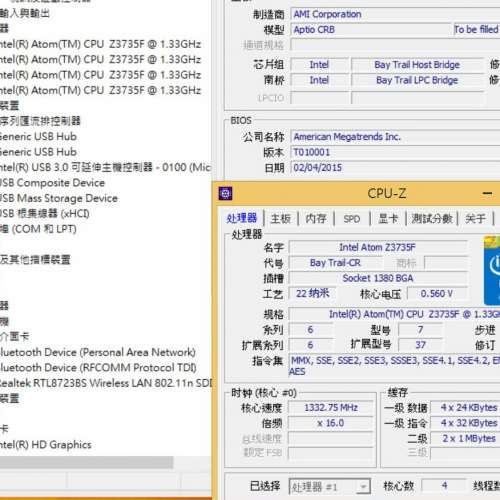Click the horizontal scrollbar in Device Manager
Screen dimensions: 500x500
[87, 463]
